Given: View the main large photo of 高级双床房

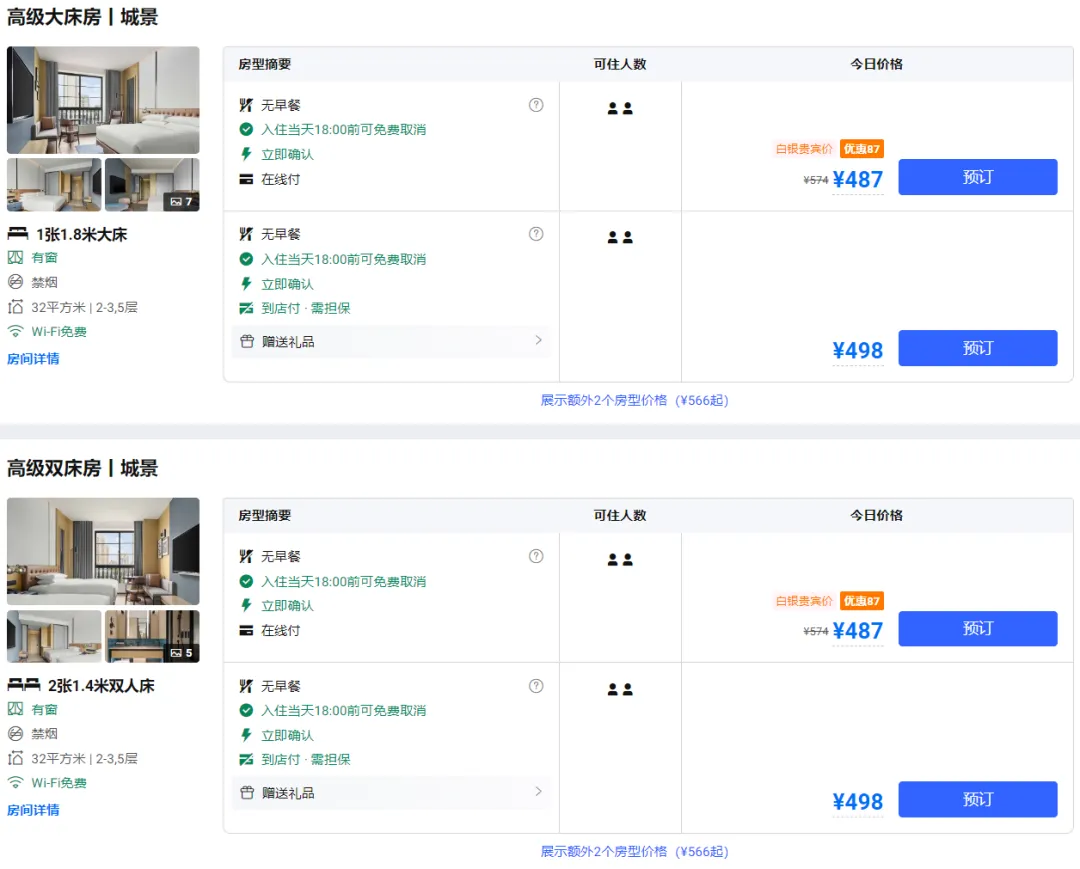Looking at the screenshot, I should point(103,551).
